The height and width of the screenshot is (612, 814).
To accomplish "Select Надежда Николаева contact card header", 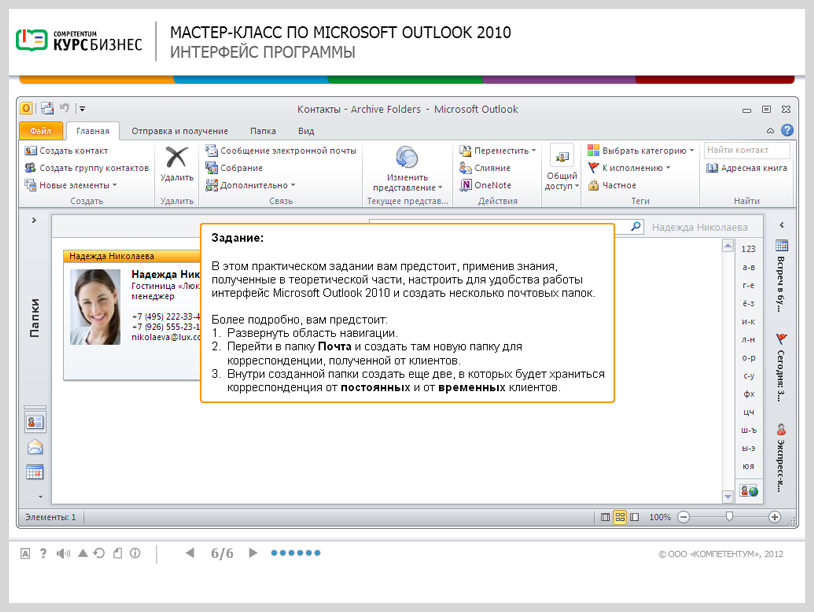I will (x=132, y=256).
